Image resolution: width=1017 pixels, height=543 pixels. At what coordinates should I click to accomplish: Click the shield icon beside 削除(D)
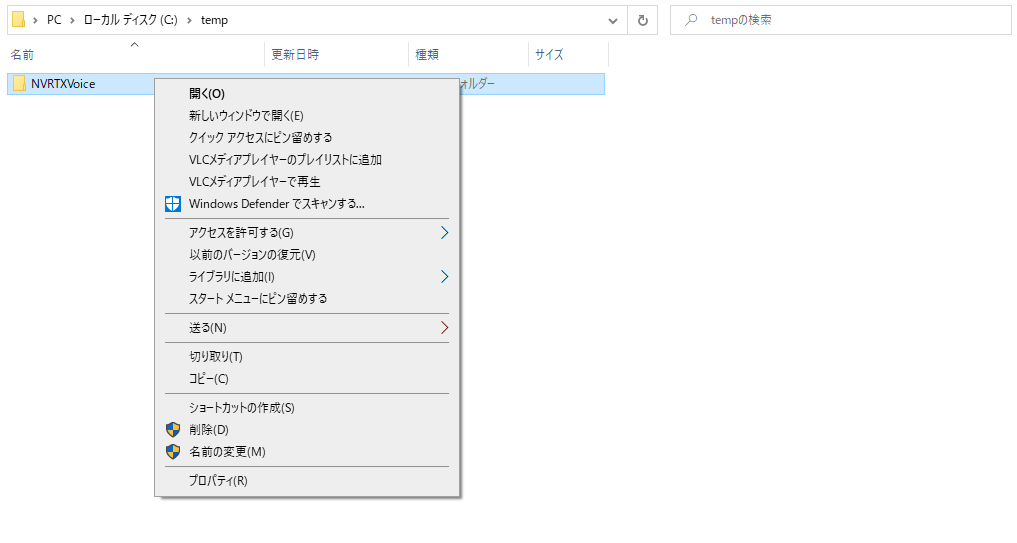point(173,429)
